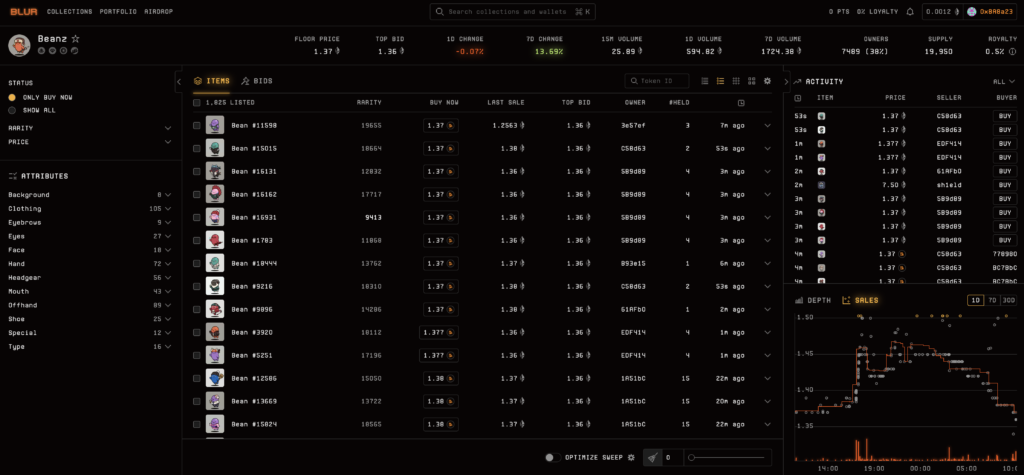This screenshot has height=475, width=1024.
Task: Click BUY on the shield seller activity row
Action: [1005, 185]
